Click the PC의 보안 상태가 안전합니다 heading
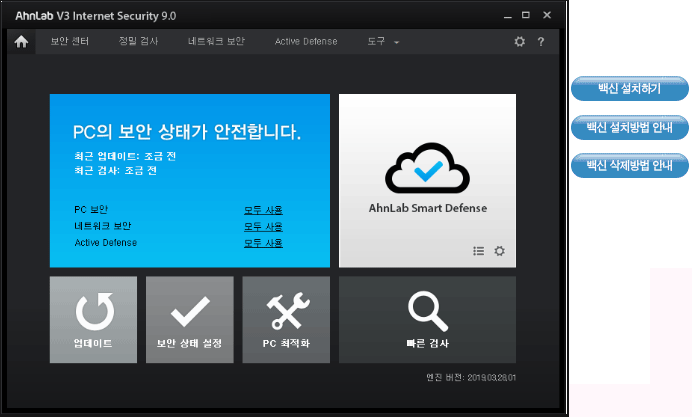The height and width of the screenshot is (417, 692). (187, 131)
